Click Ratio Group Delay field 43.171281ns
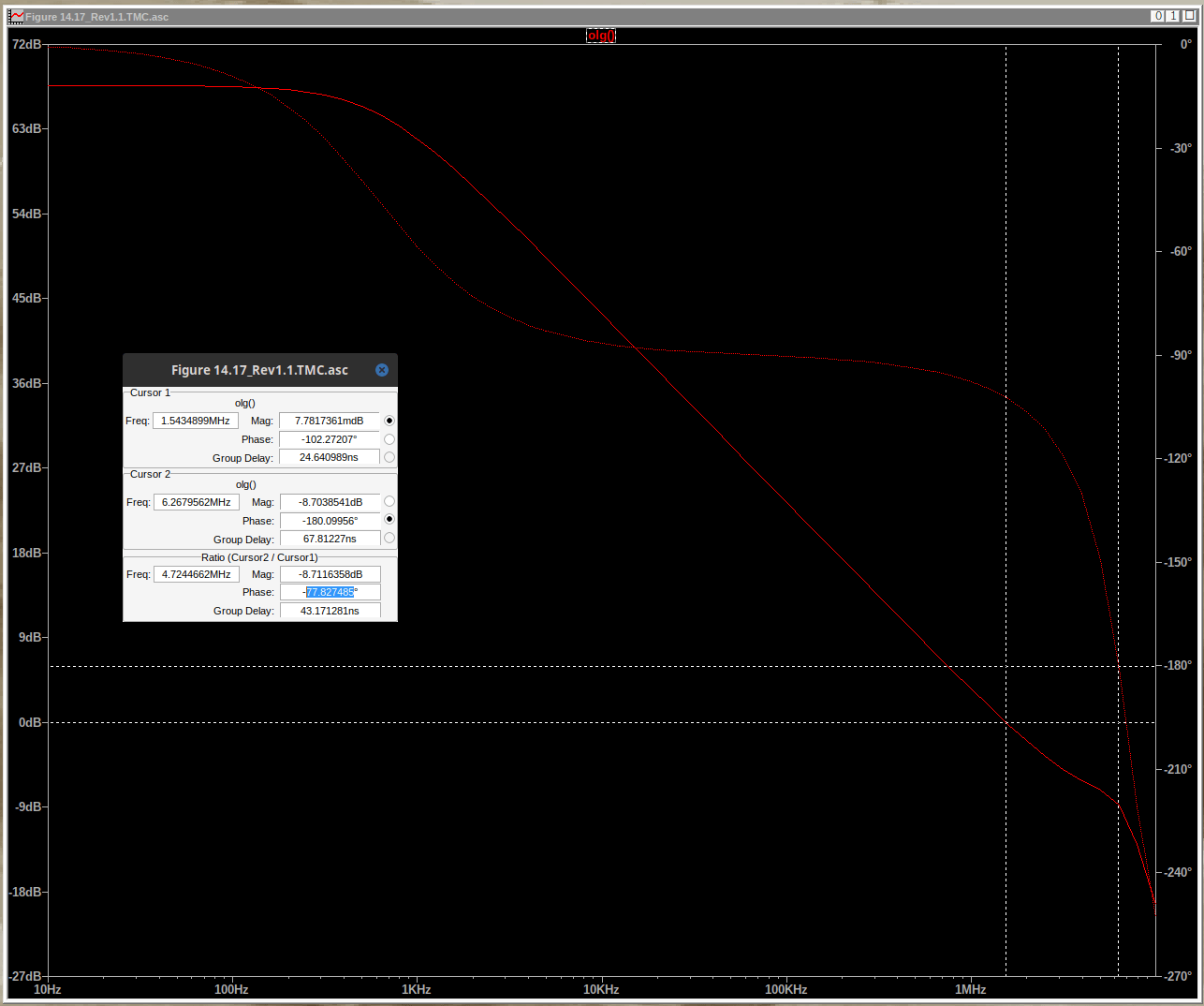Screen dimensions: 1204x1006 [x=330, y=611]
